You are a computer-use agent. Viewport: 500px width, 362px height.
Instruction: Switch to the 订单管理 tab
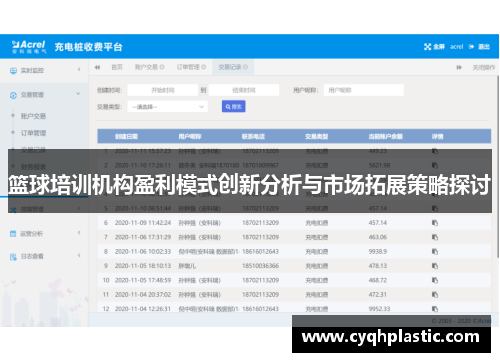tap(188, 67)
